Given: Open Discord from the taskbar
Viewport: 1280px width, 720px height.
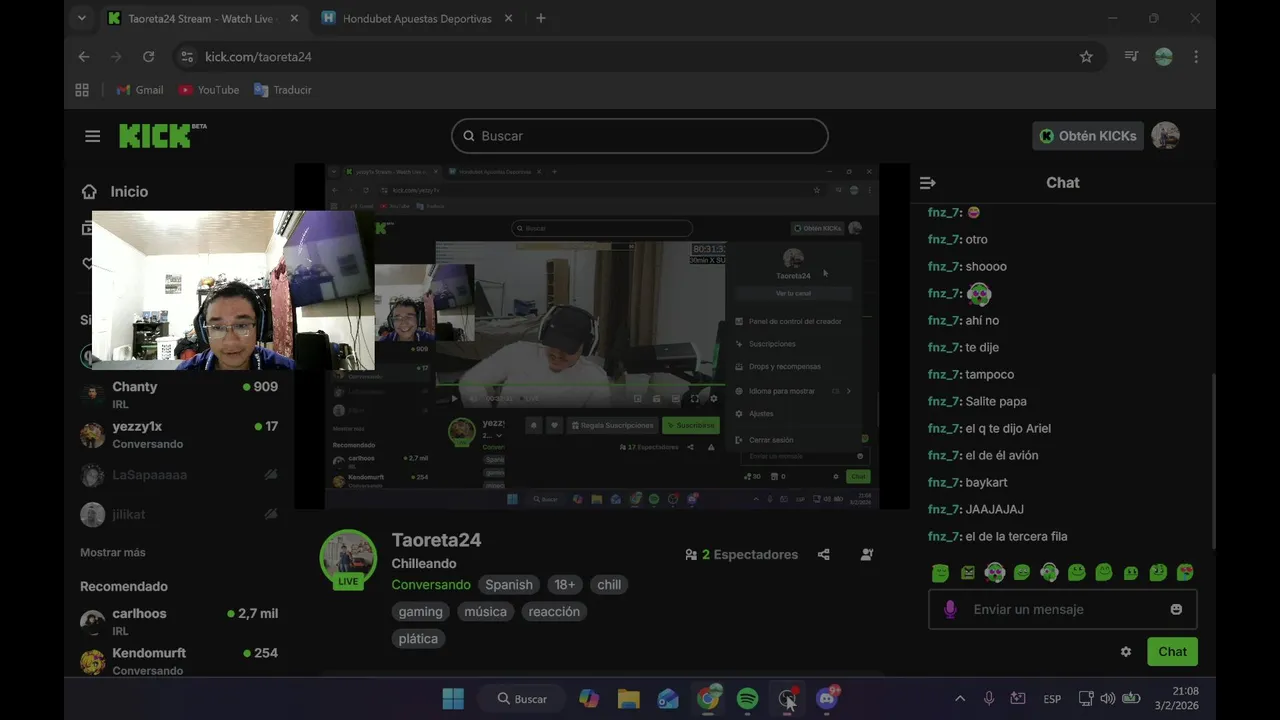Looking at the screenshot, I should coord(827,699).
